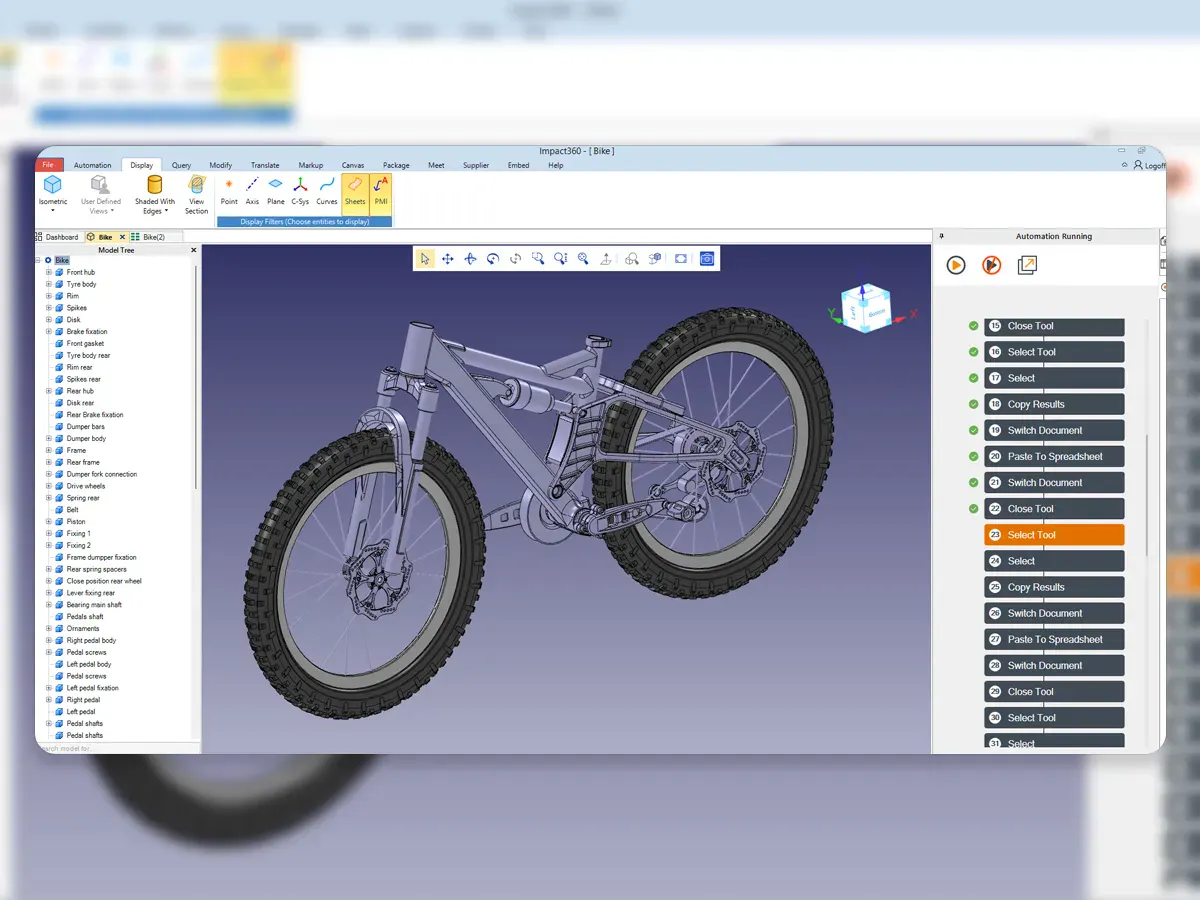1200x900 pixels.
Task: Click the stop automation button
Action: point(991,265)
